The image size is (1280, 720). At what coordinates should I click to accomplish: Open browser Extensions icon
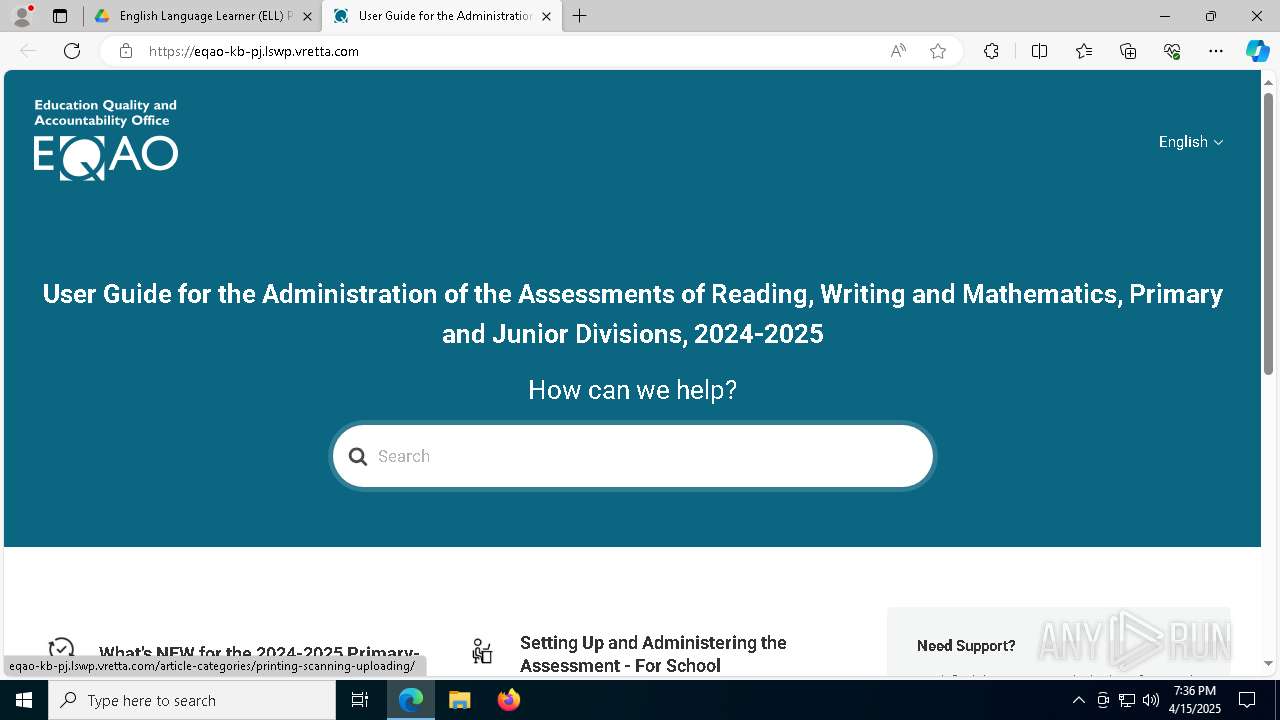pyautogui.click(x=991, y=51)
